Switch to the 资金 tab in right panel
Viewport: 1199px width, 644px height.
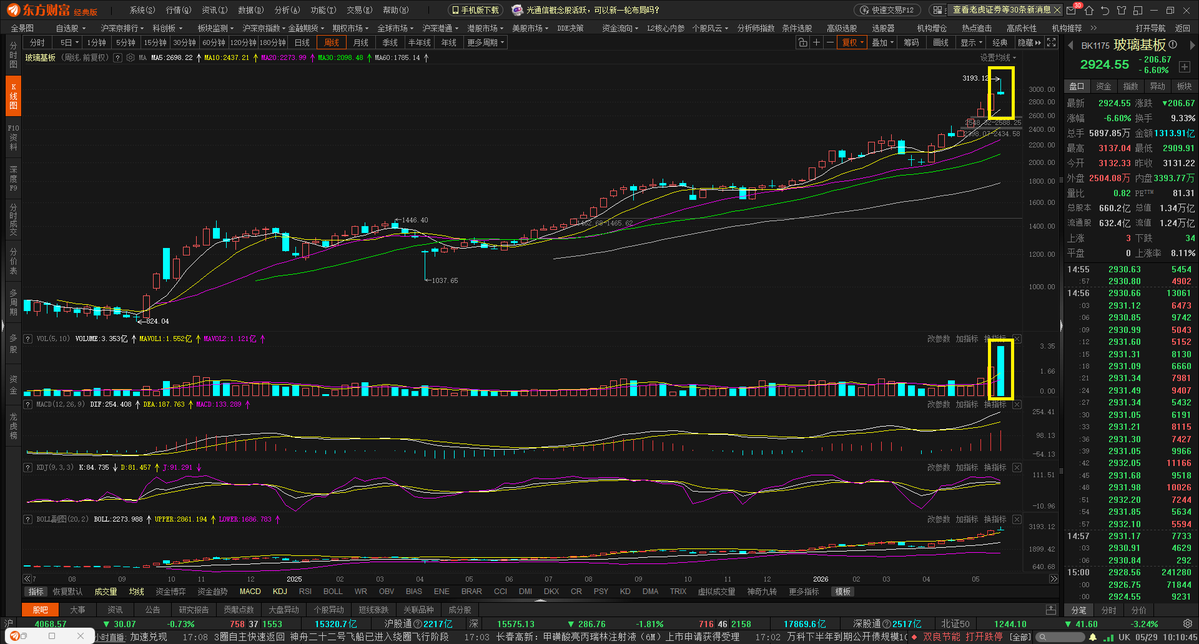click(x=1103, y=86)
